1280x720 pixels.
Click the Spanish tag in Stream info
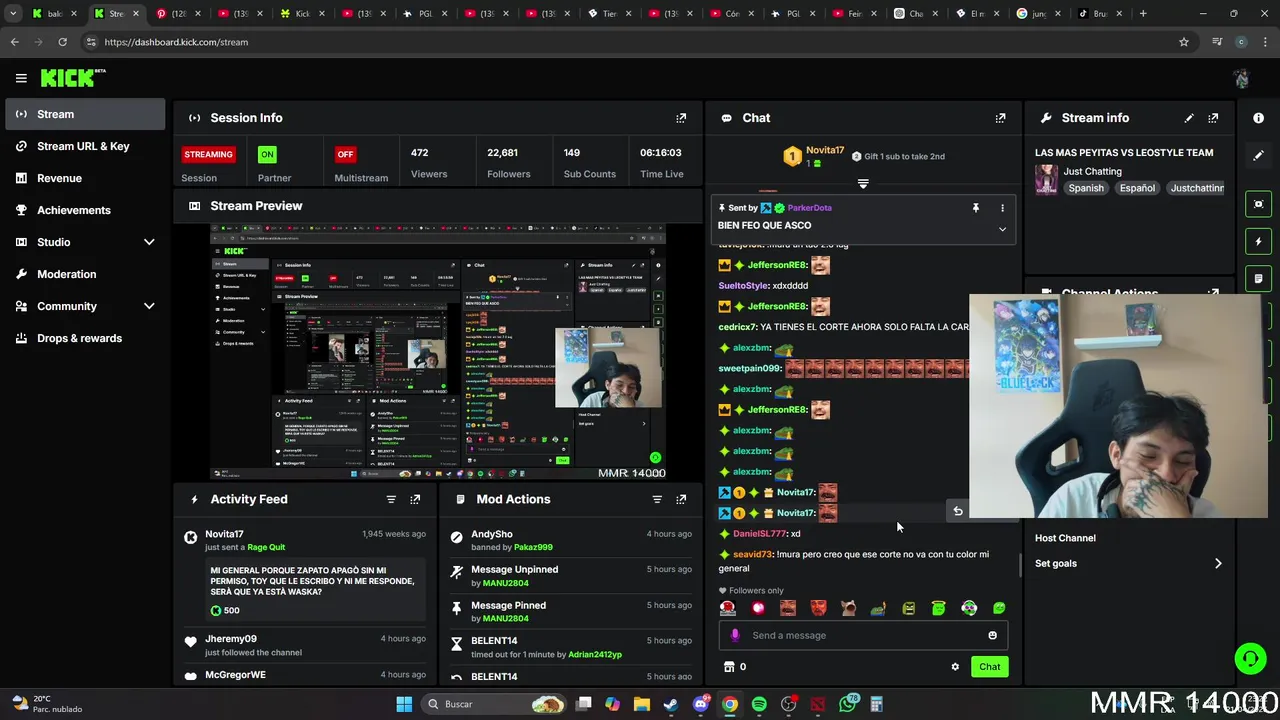coord(1086,188)
